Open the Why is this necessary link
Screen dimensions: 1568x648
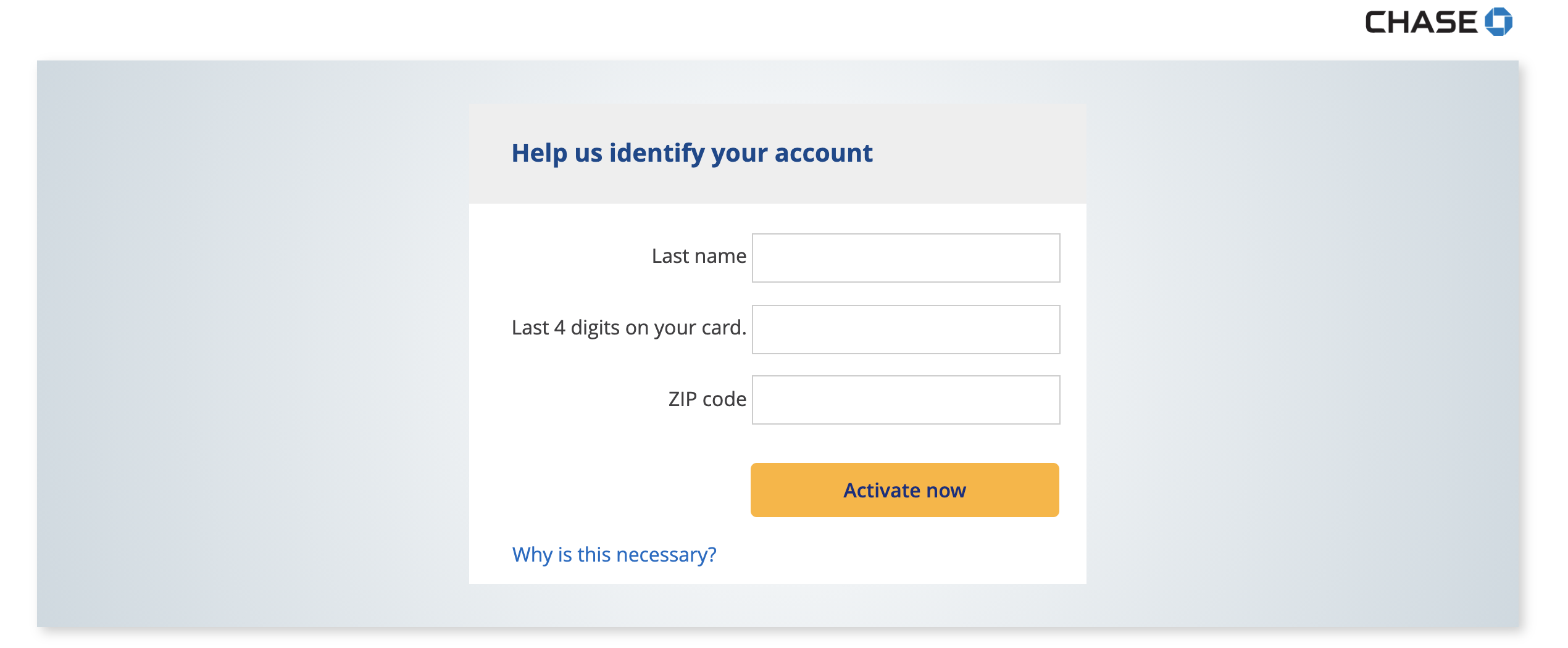coord(614,554)
